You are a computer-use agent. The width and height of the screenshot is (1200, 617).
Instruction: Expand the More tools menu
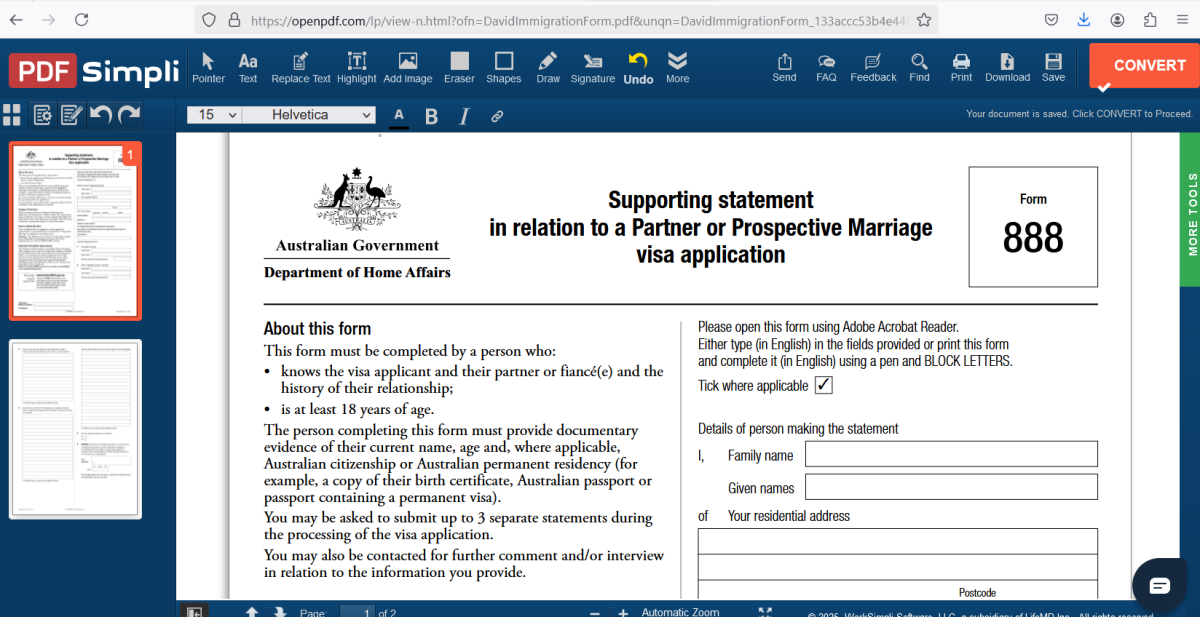coord(677,67)
